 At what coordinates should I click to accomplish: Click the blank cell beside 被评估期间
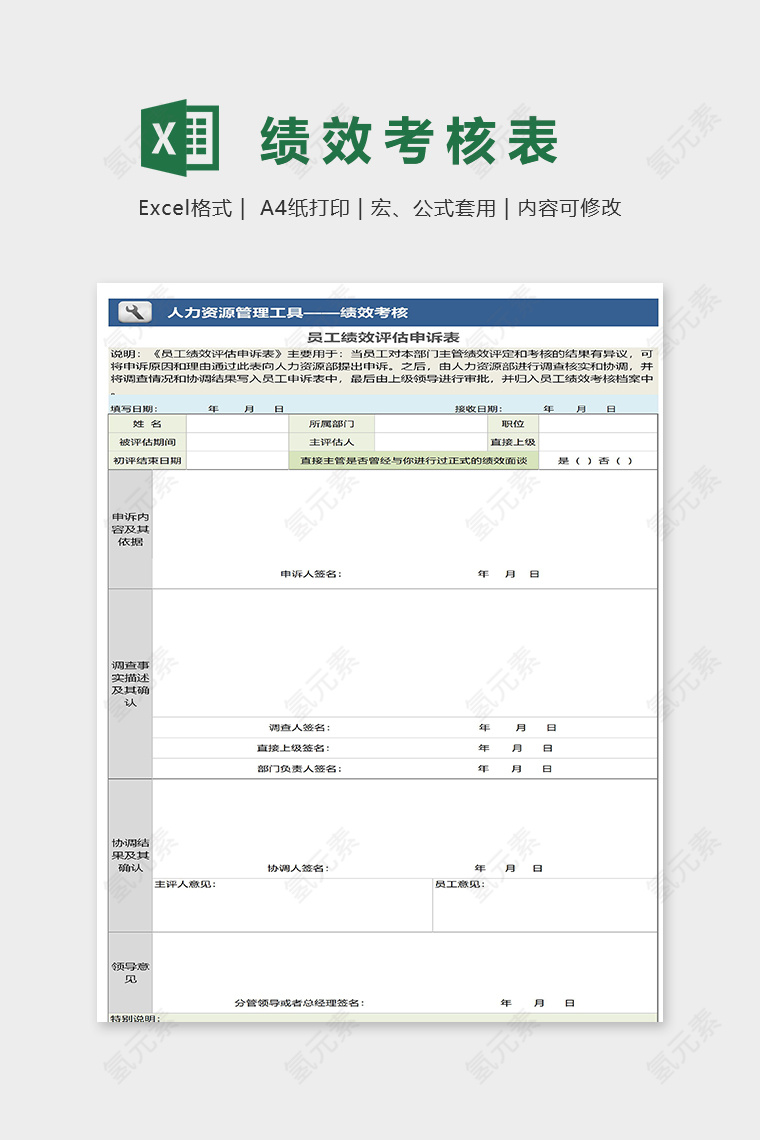click(238, 442)
